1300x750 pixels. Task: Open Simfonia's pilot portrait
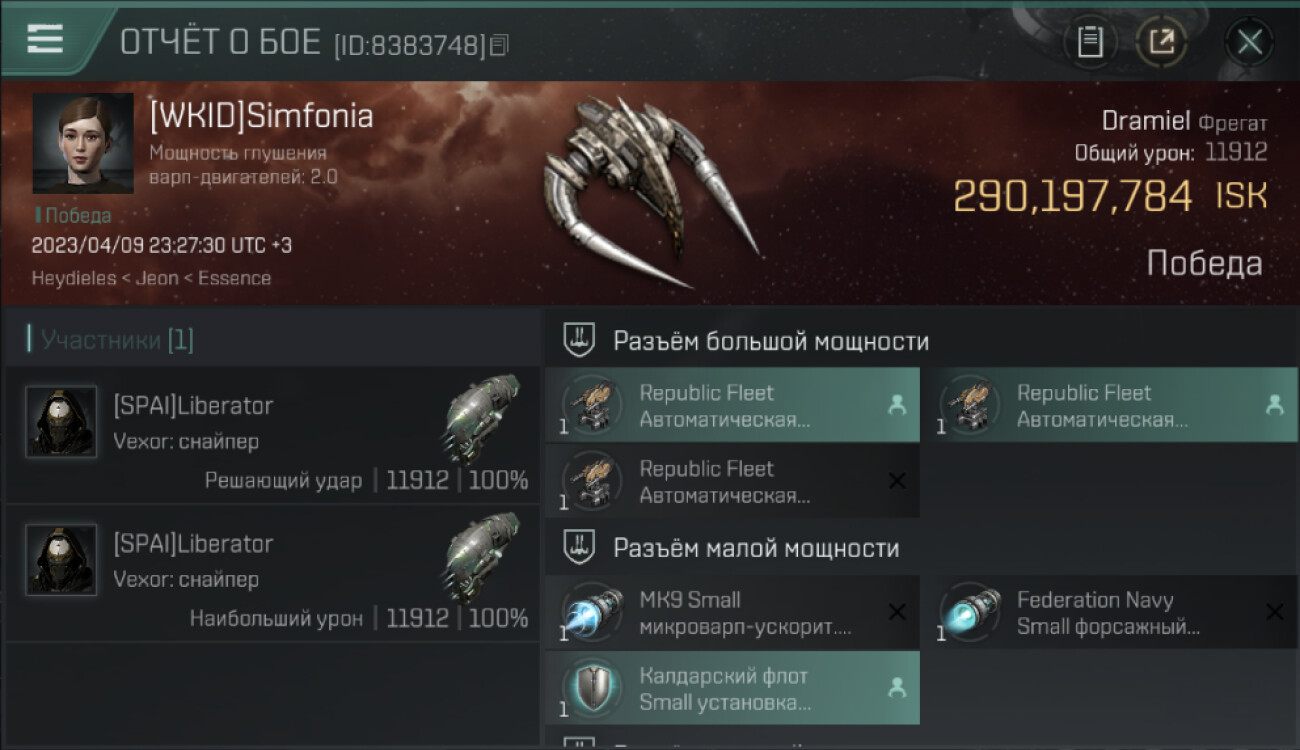(x=83, y=143)
